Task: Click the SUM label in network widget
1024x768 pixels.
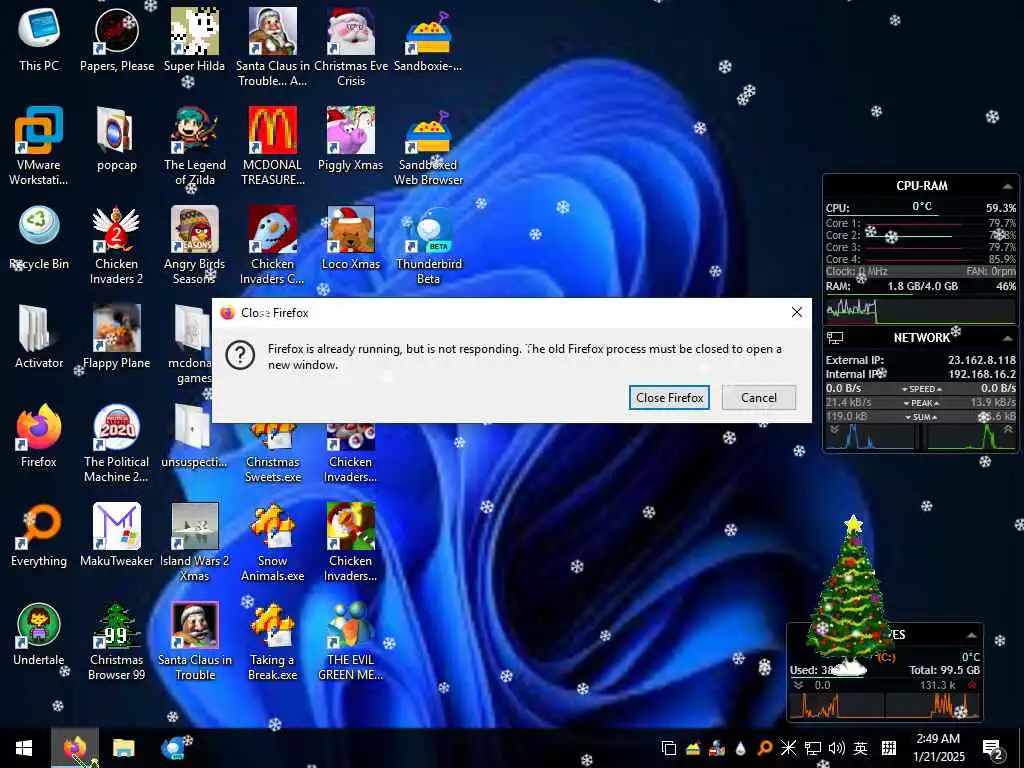Action: [921, 417]
